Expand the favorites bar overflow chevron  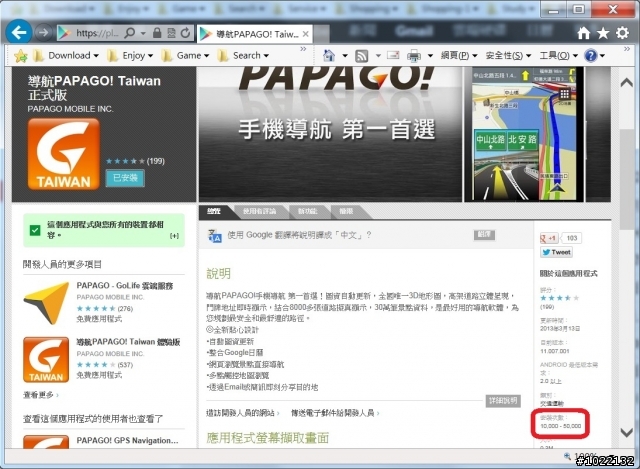pos(303,49)
